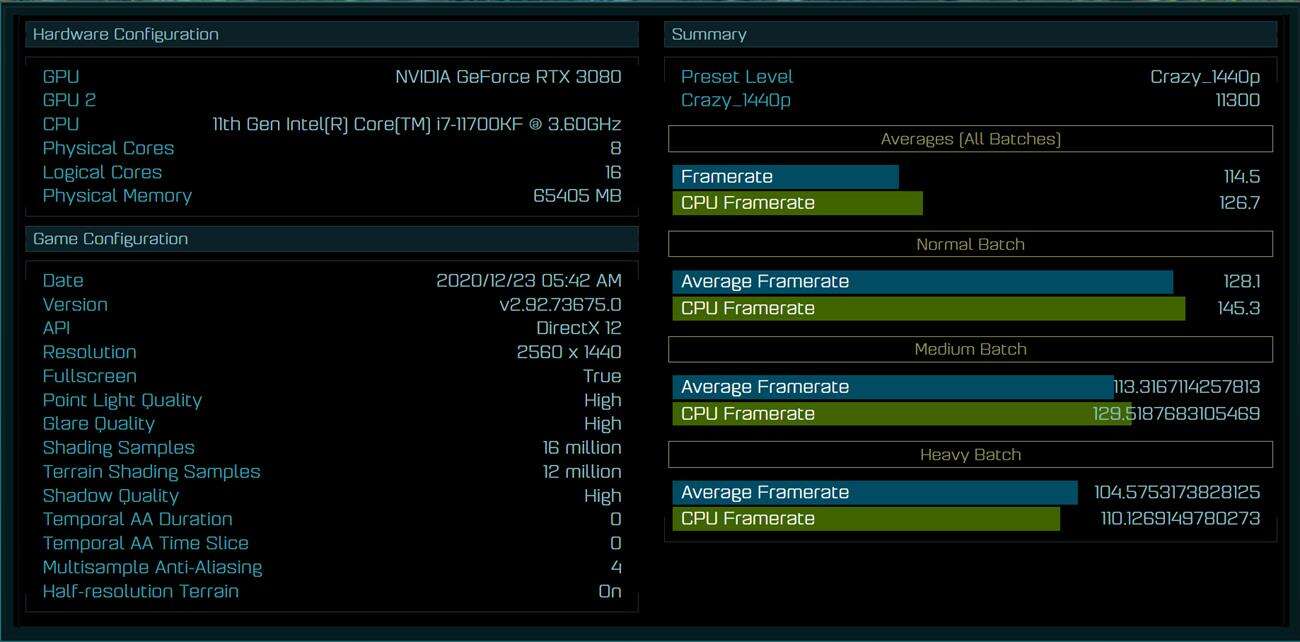Image resolution: width=1300 pixels, height=642 pixels.
Task: Select the CPU Framerate bar in Heavy Batch
Action: coord(866,518)
